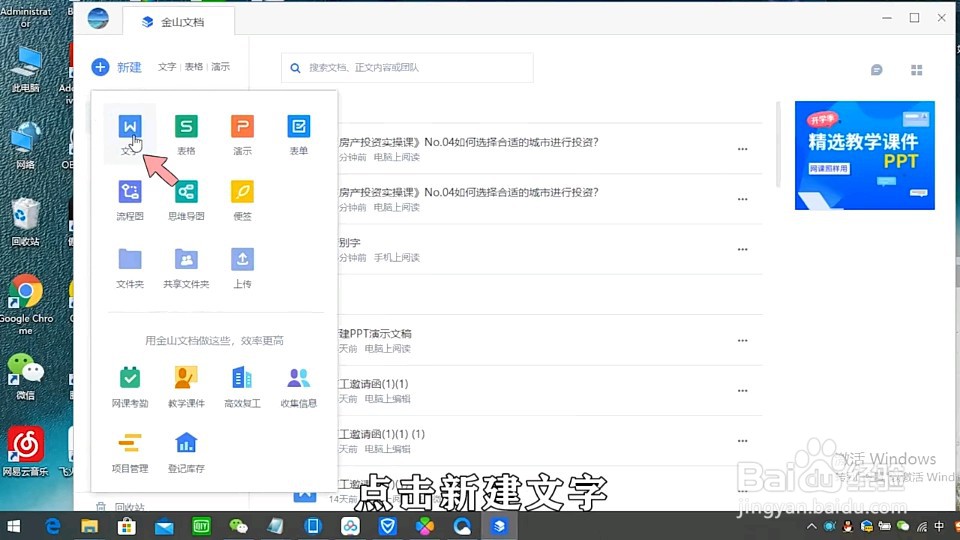Open the 别字 document
Screen dimensions: 960x540
coord(350,242)
